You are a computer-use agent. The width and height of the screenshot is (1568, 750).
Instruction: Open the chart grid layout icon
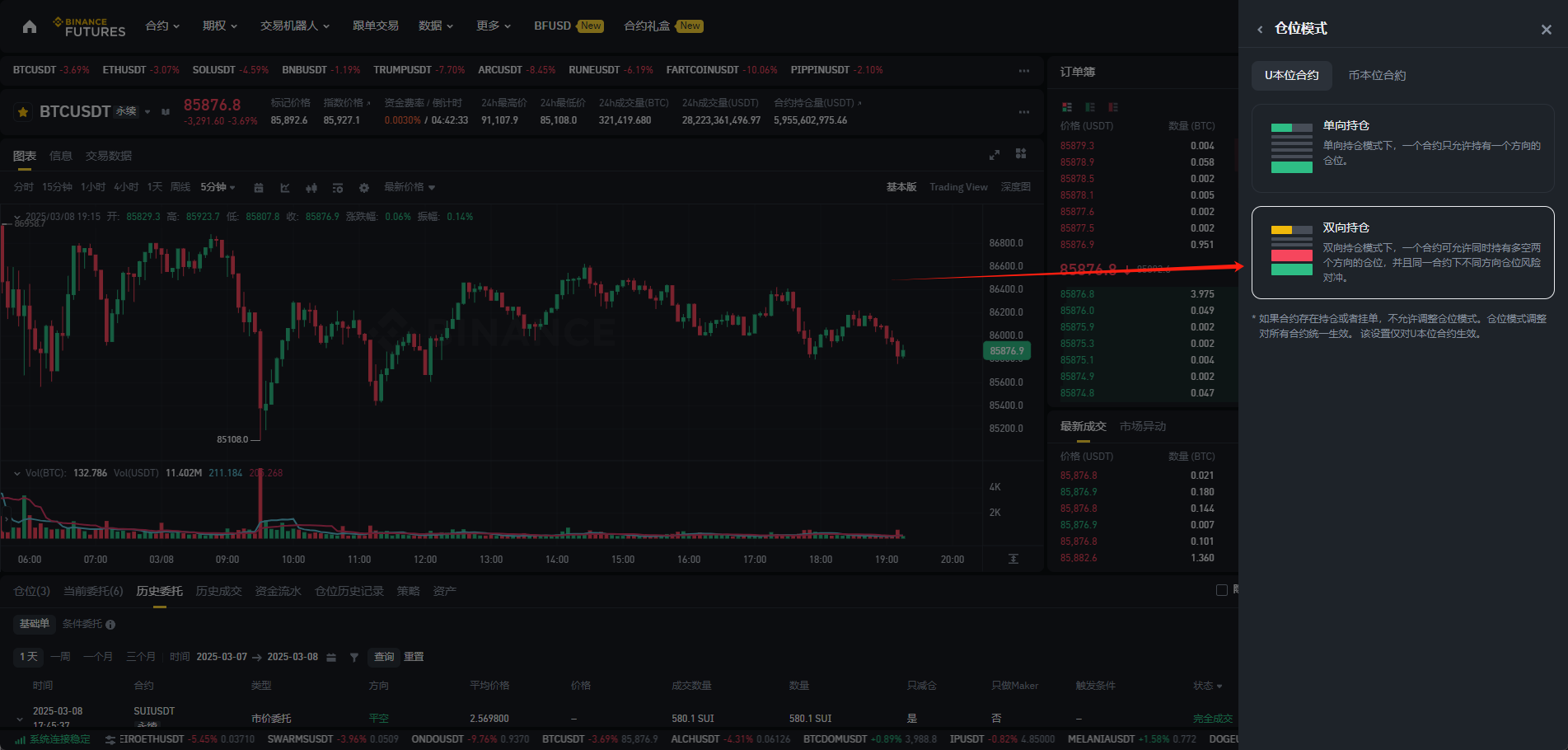pos(1021,154)
